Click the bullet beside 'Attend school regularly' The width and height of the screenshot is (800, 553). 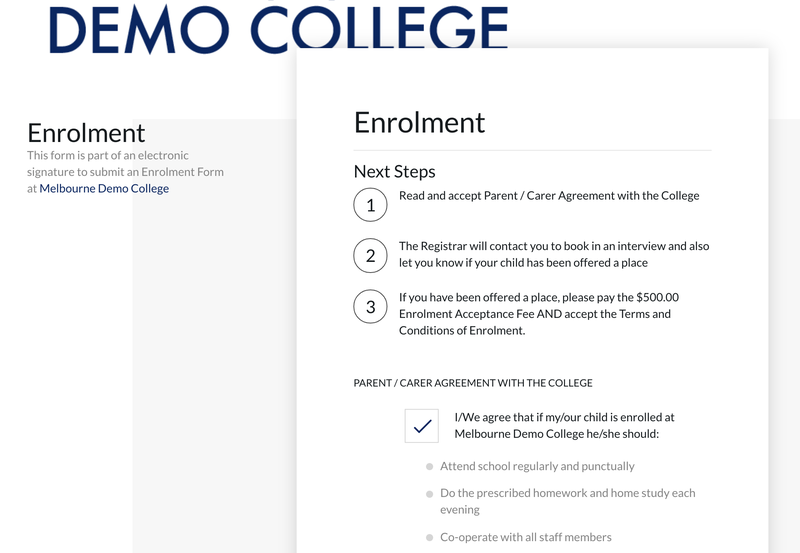click(x=430, y=467)
